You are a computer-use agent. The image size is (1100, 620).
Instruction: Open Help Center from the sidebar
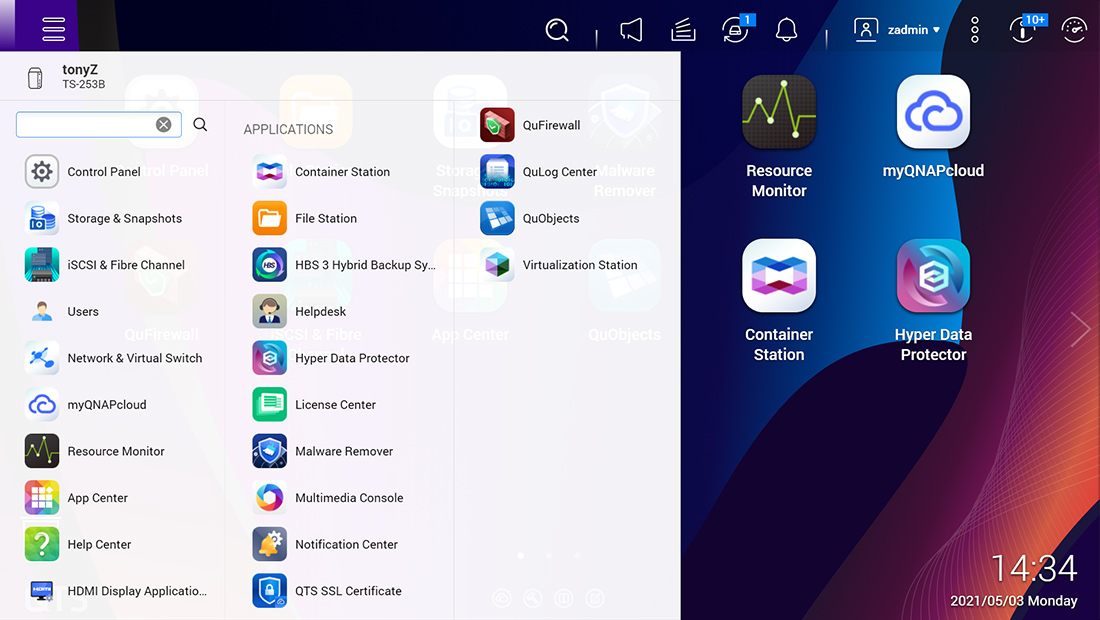point(98,544)
